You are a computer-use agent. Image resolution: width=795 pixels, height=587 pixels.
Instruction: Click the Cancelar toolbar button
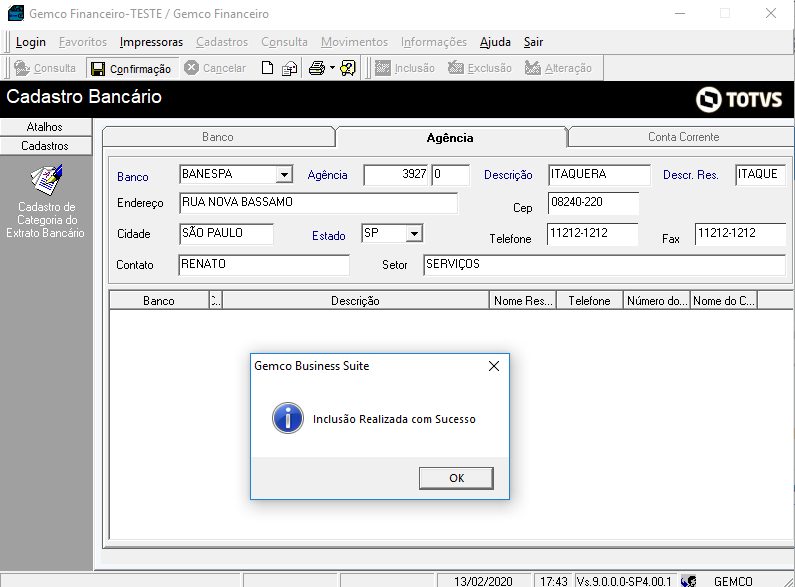point(215,68)
